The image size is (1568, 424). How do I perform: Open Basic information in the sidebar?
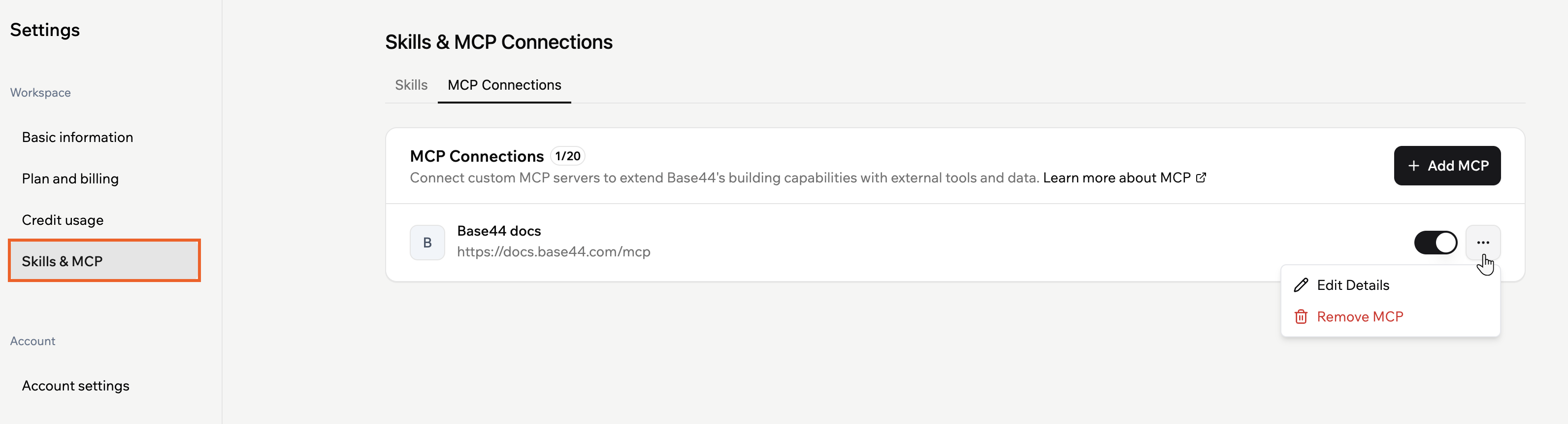[x=77, y=137]
